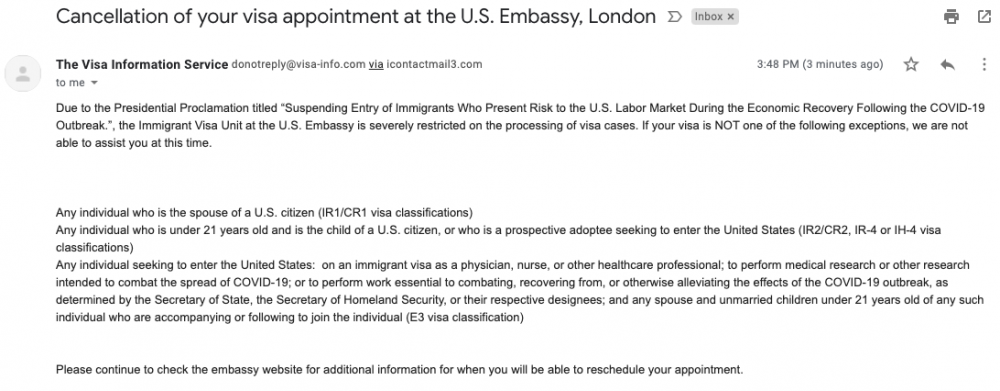Click the 'to me' recipient text
Image resolution: width=1000 pixels, height=391 pixels.
pyautogui.click(x=70, y=83)
